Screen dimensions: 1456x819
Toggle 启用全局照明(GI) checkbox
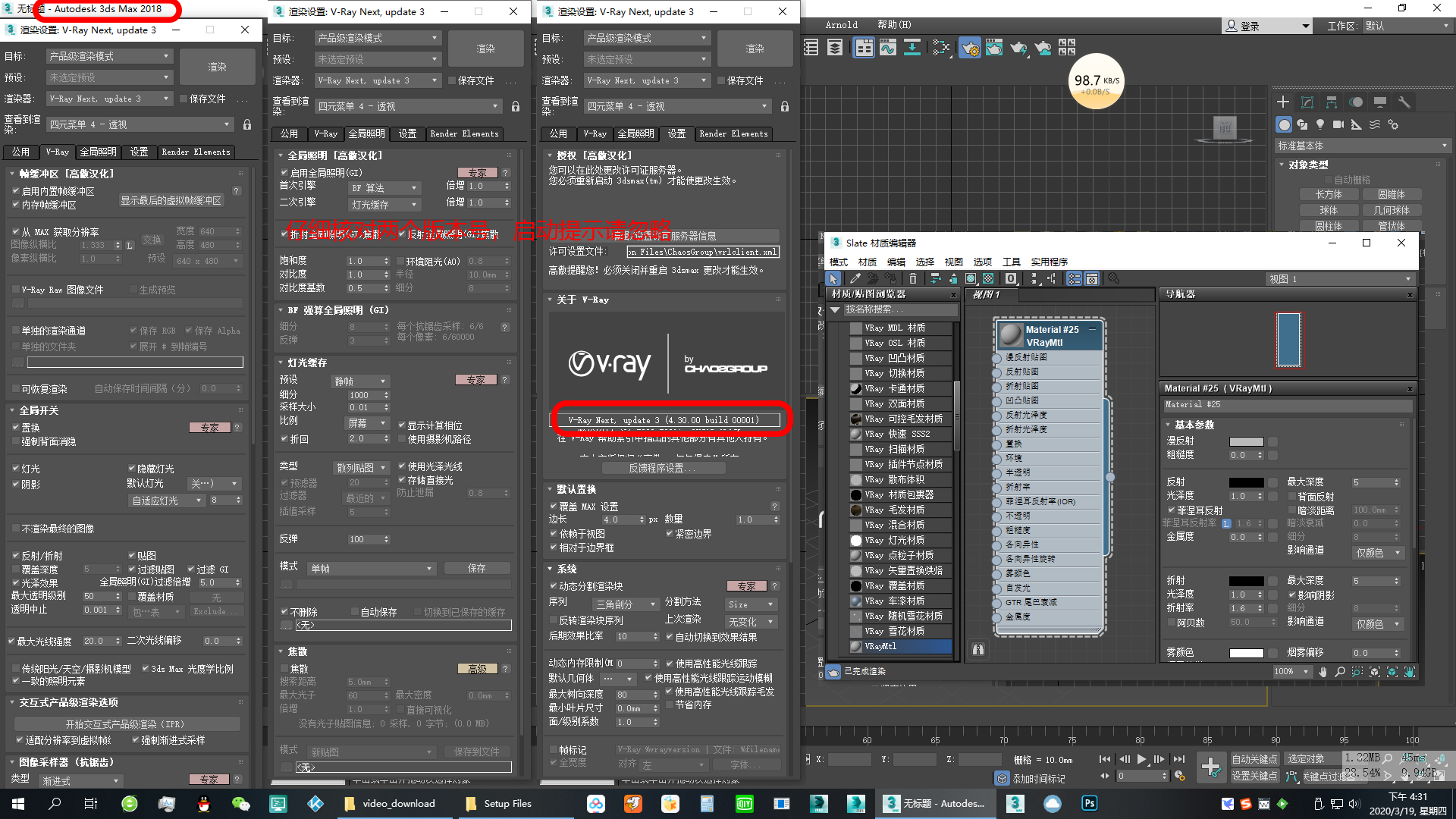[x=284, y=173]
